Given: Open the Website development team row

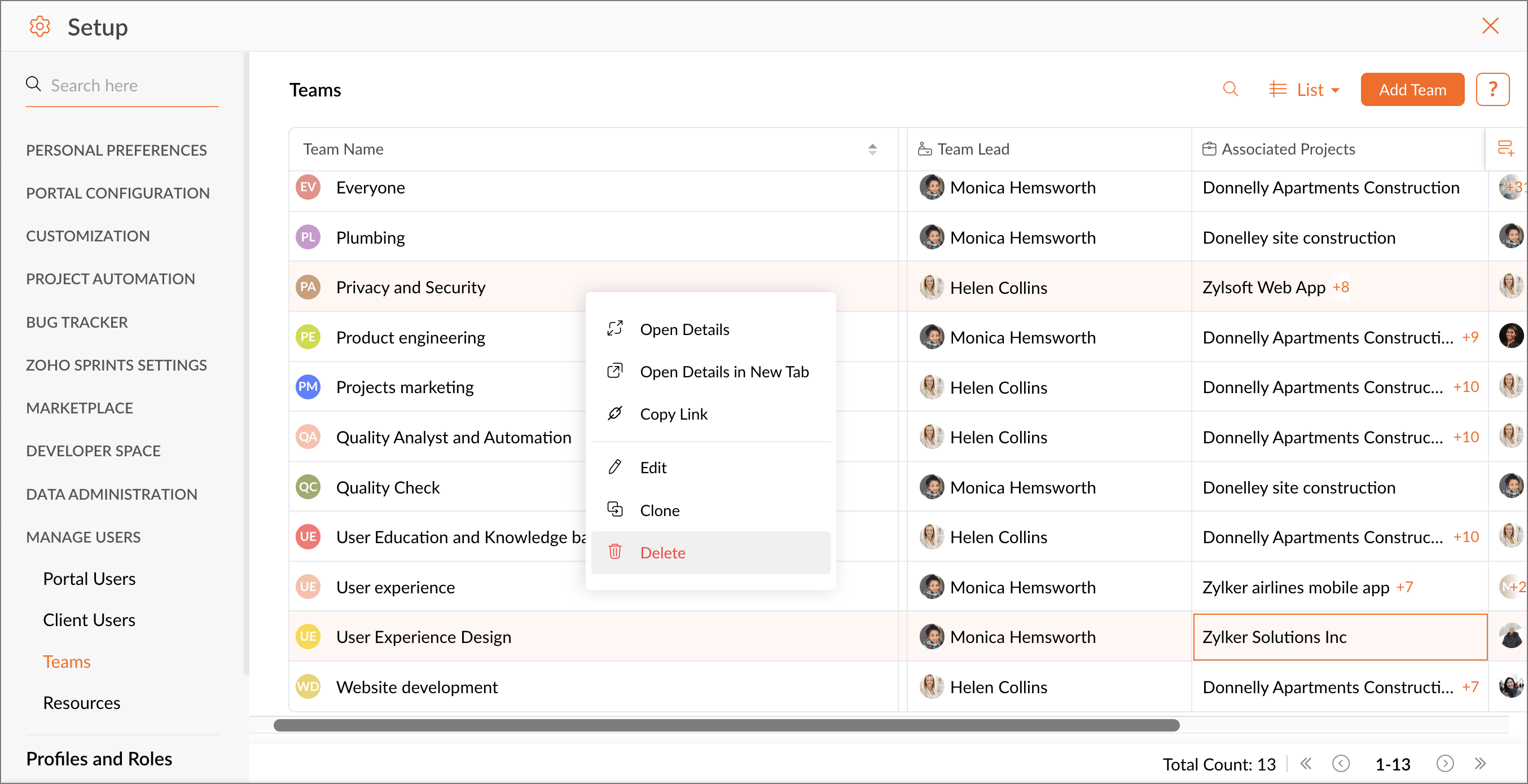Looking at the screenshot, I should 416,687.
